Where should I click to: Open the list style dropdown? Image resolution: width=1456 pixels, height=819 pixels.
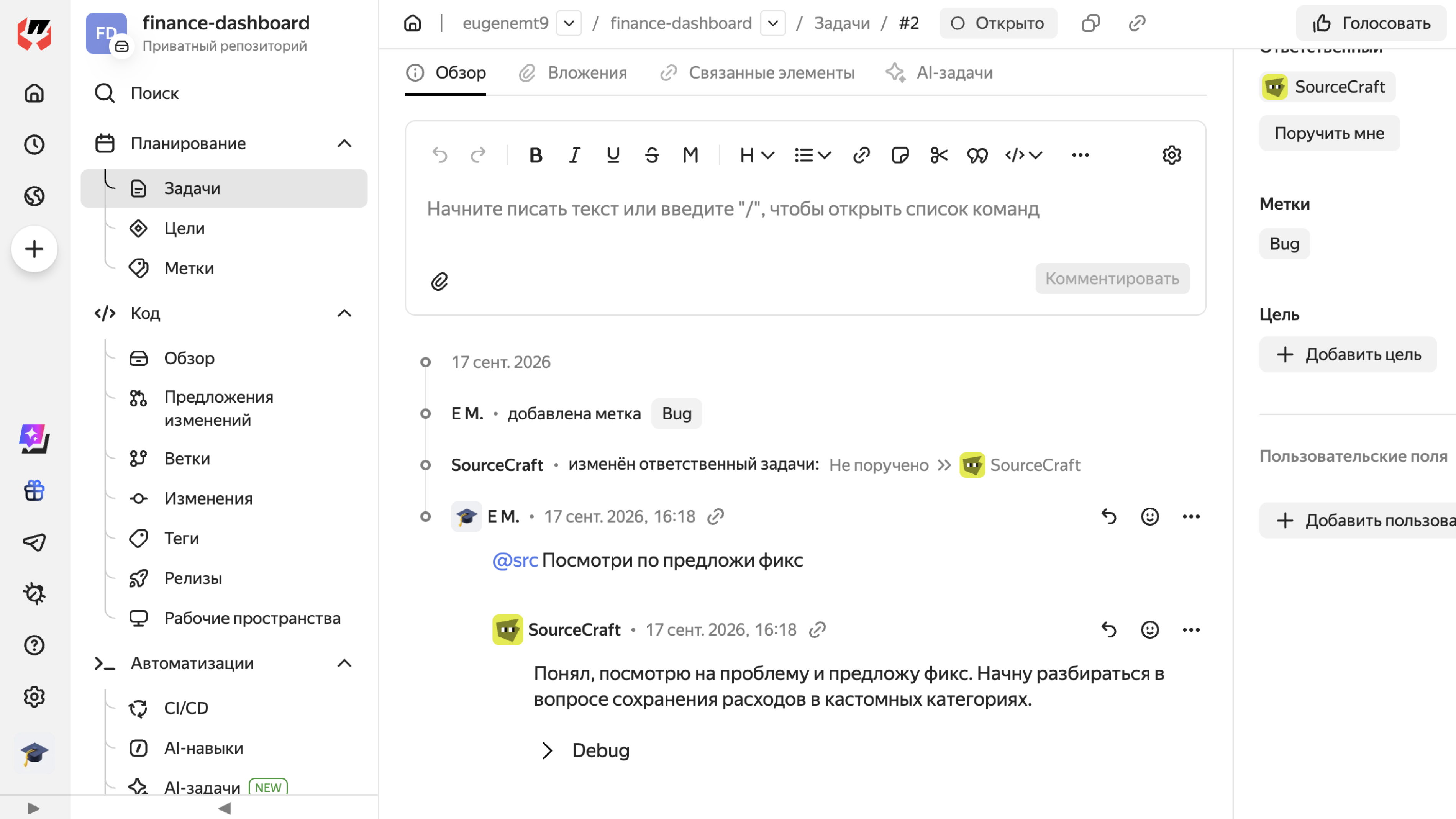[x=812, y=155]
